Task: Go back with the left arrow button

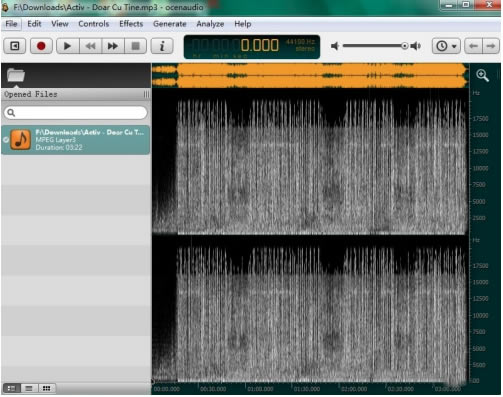Action: (x=473, y=46)
